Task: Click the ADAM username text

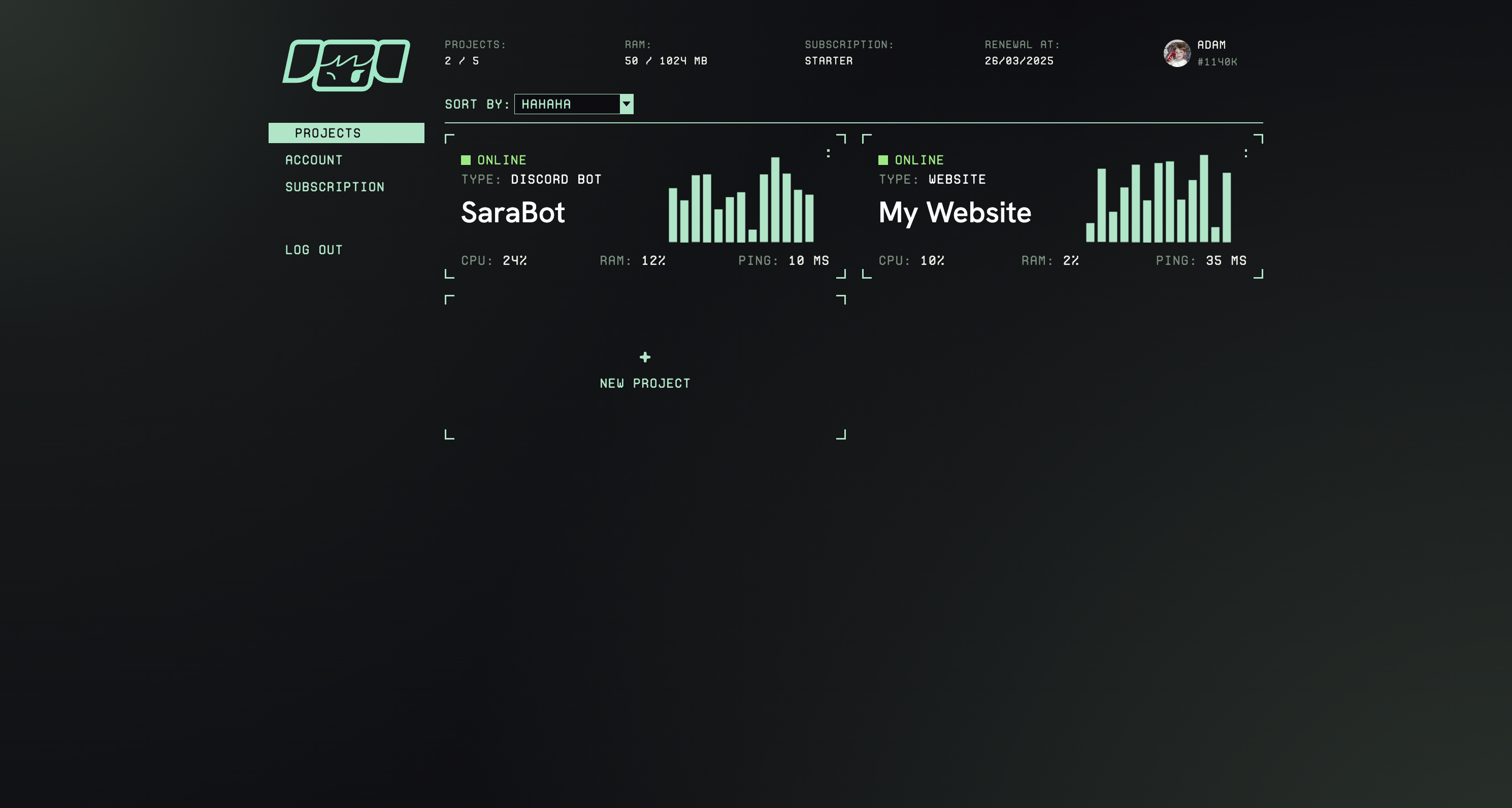Action: (1211, 45)
